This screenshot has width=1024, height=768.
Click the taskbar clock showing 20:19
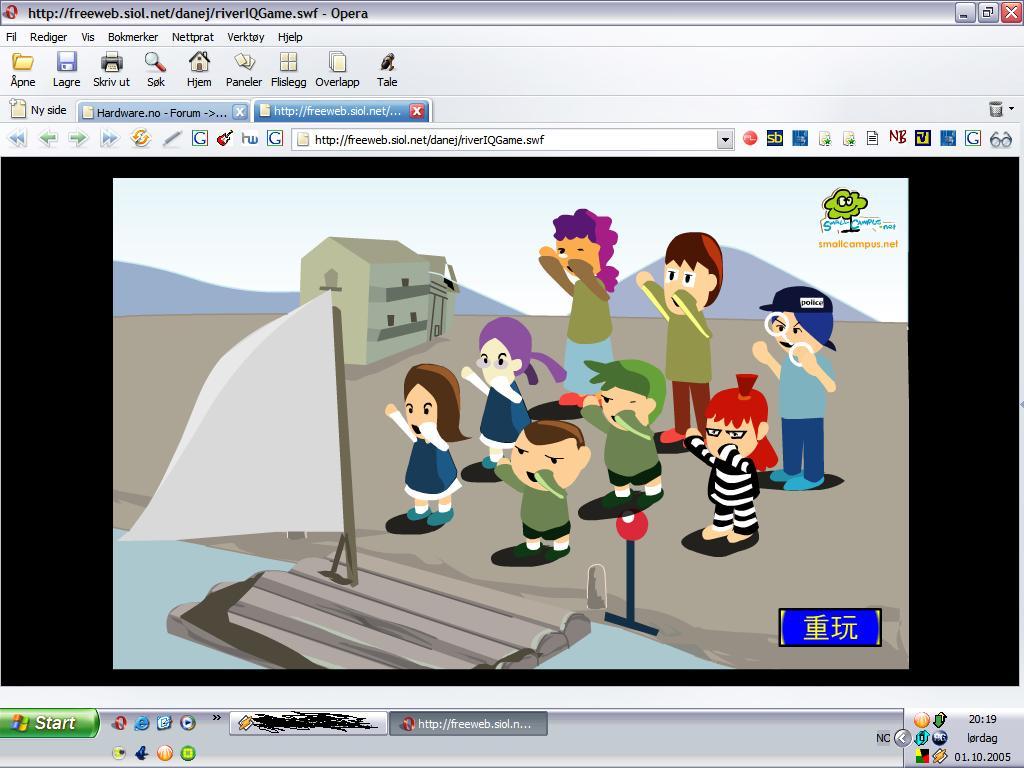(982, 719)
